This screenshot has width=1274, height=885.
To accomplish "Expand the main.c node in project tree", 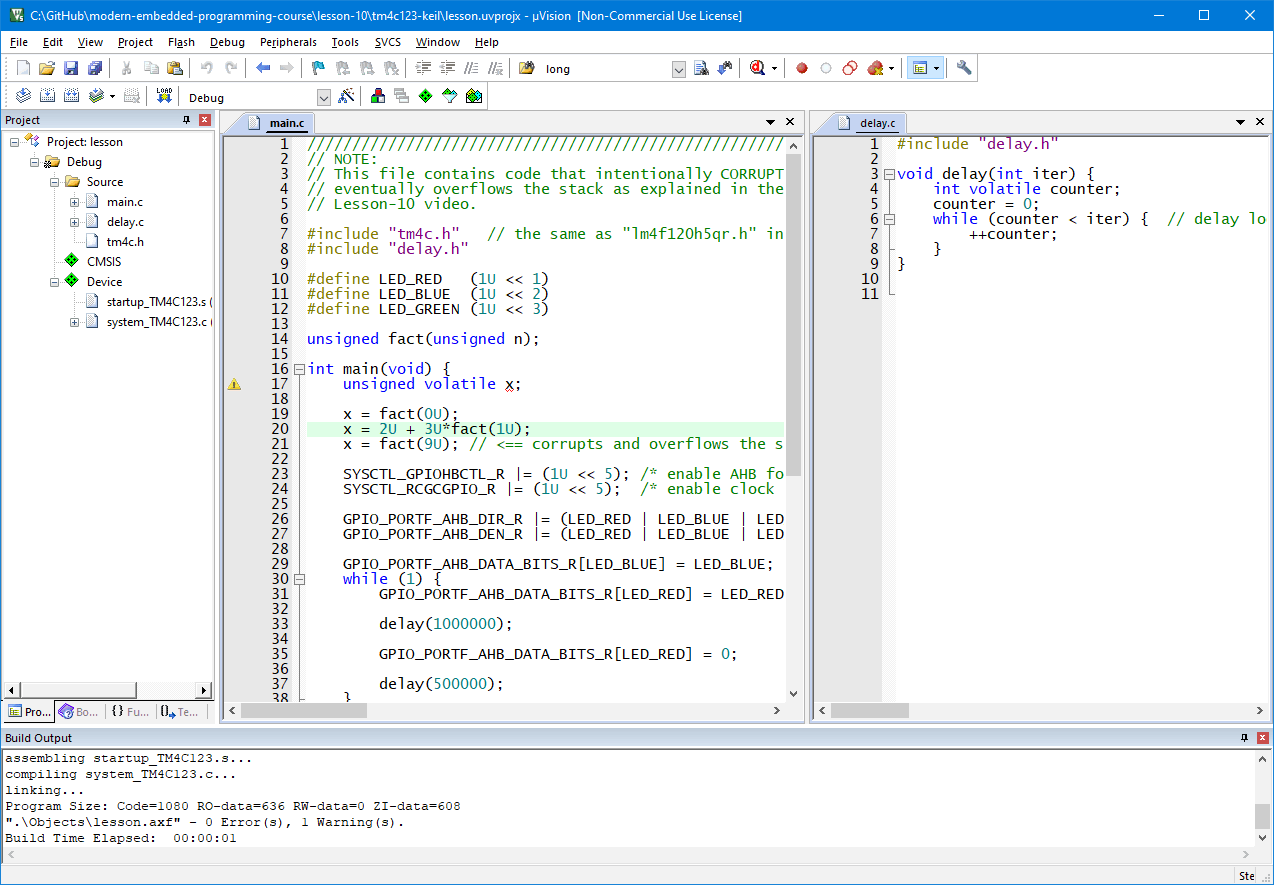I will pos(75,202).
